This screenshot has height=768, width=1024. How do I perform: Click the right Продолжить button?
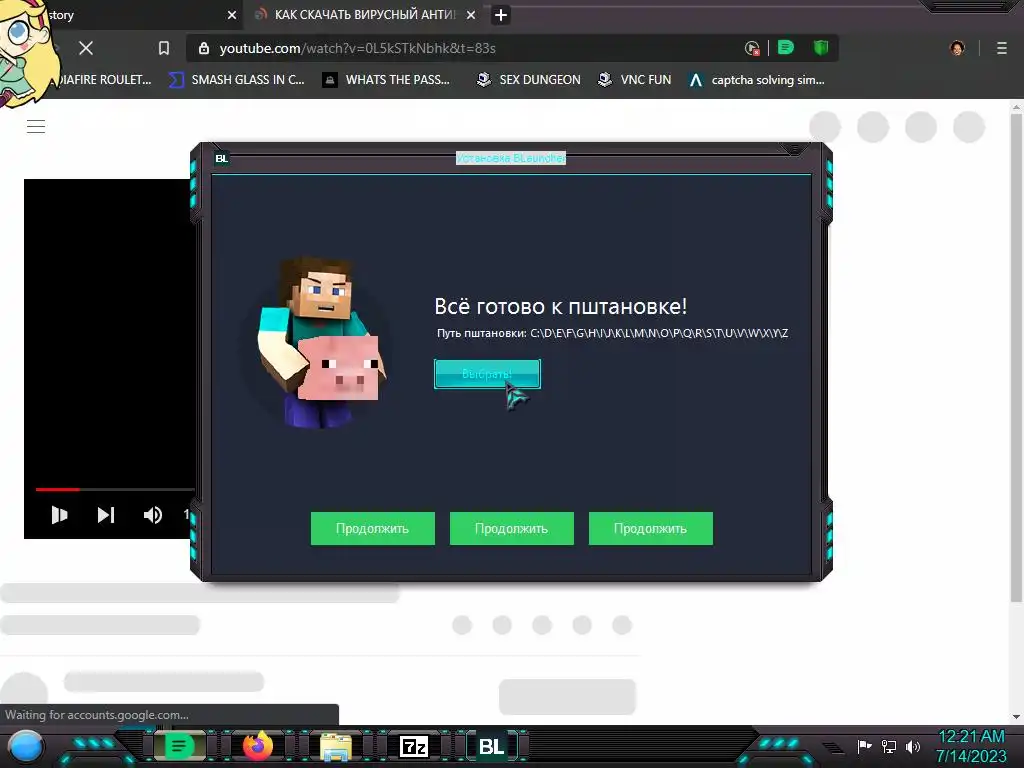point(650,528)
